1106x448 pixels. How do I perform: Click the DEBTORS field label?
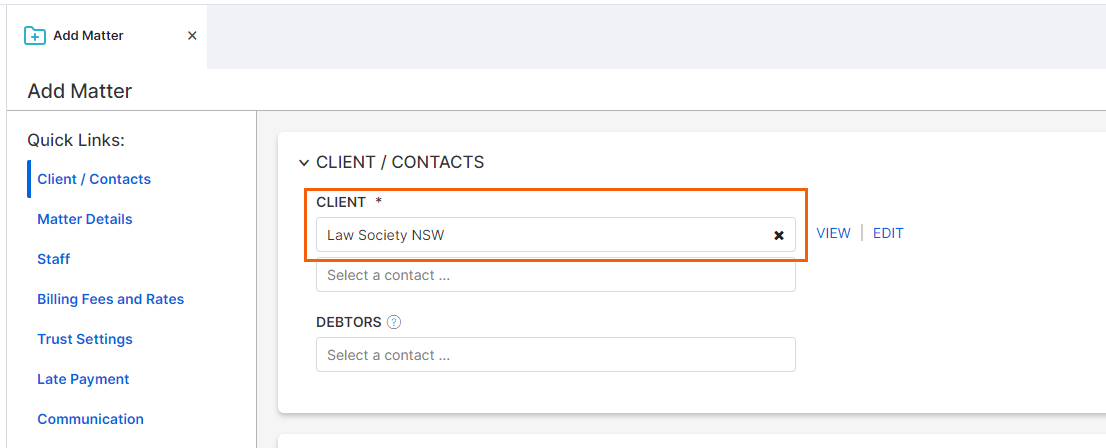(348, 322)
